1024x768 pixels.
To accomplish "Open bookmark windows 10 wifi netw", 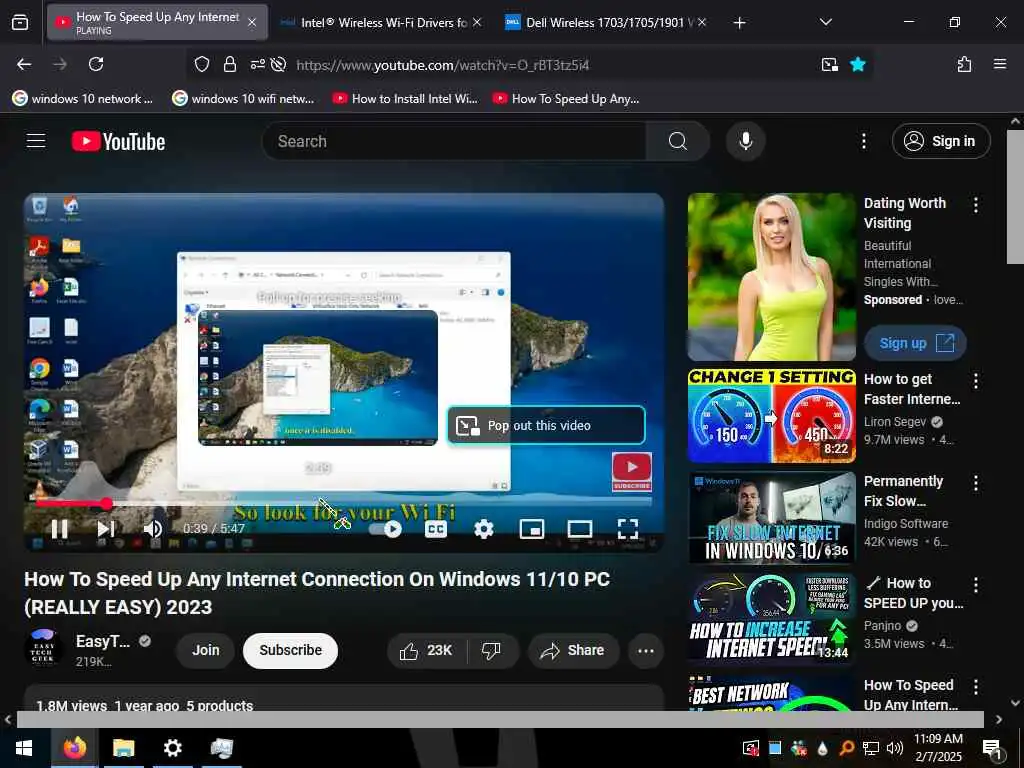I will [x=243, y=99].
